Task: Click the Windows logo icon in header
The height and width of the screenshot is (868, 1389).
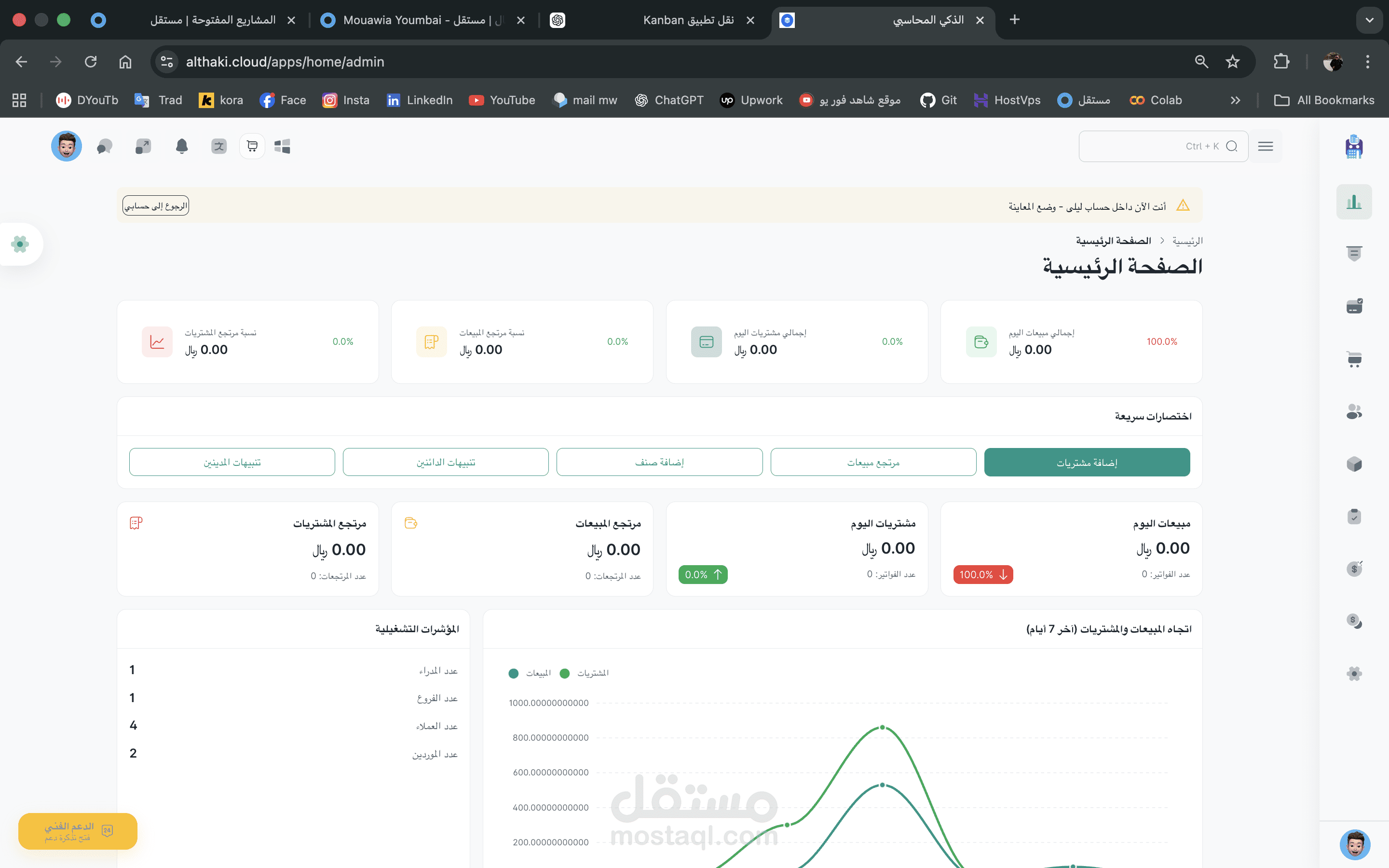Action: click(283, 147)
